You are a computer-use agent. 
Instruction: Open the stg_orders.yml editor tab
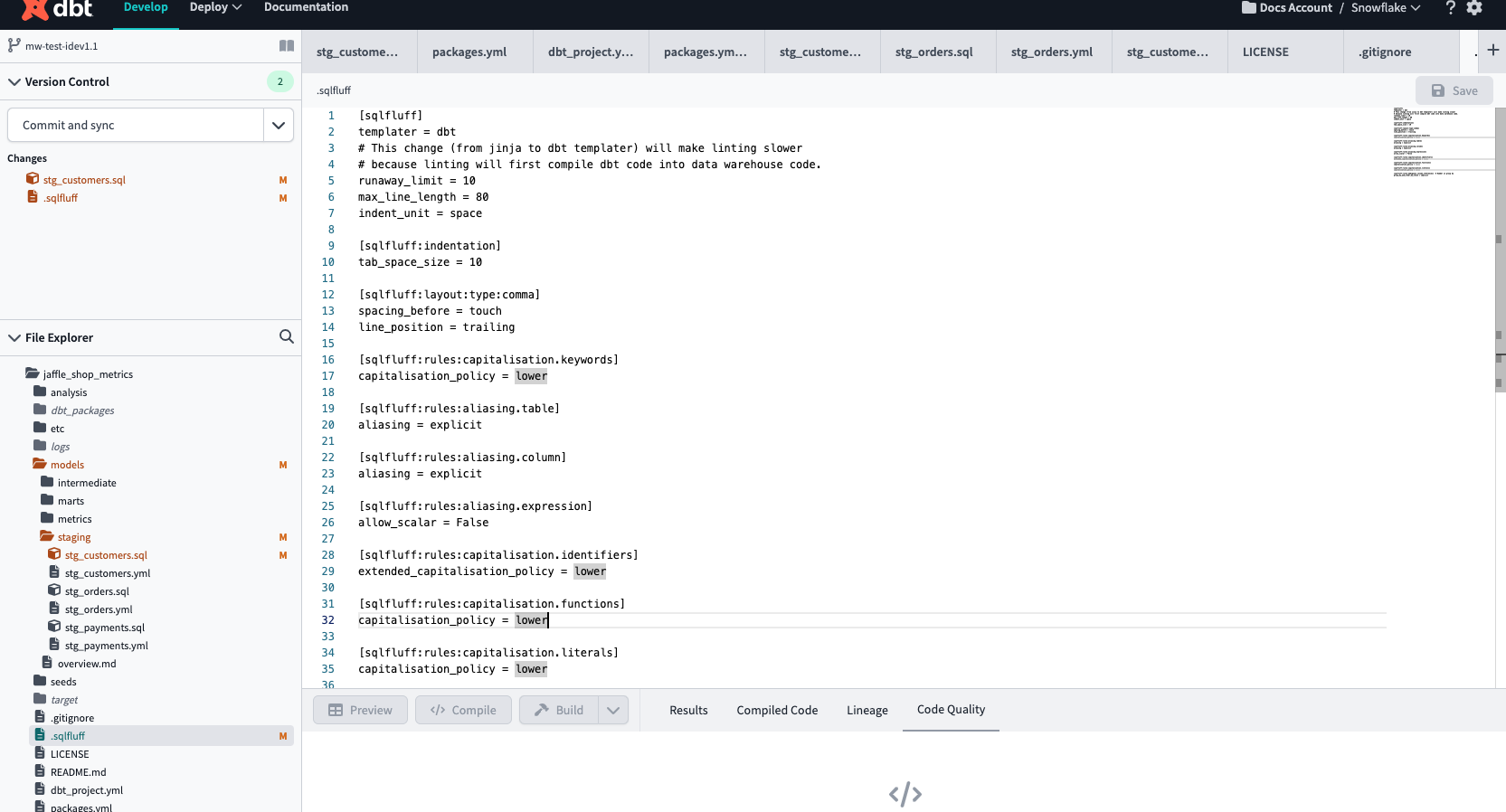[x=1052, y=52]
